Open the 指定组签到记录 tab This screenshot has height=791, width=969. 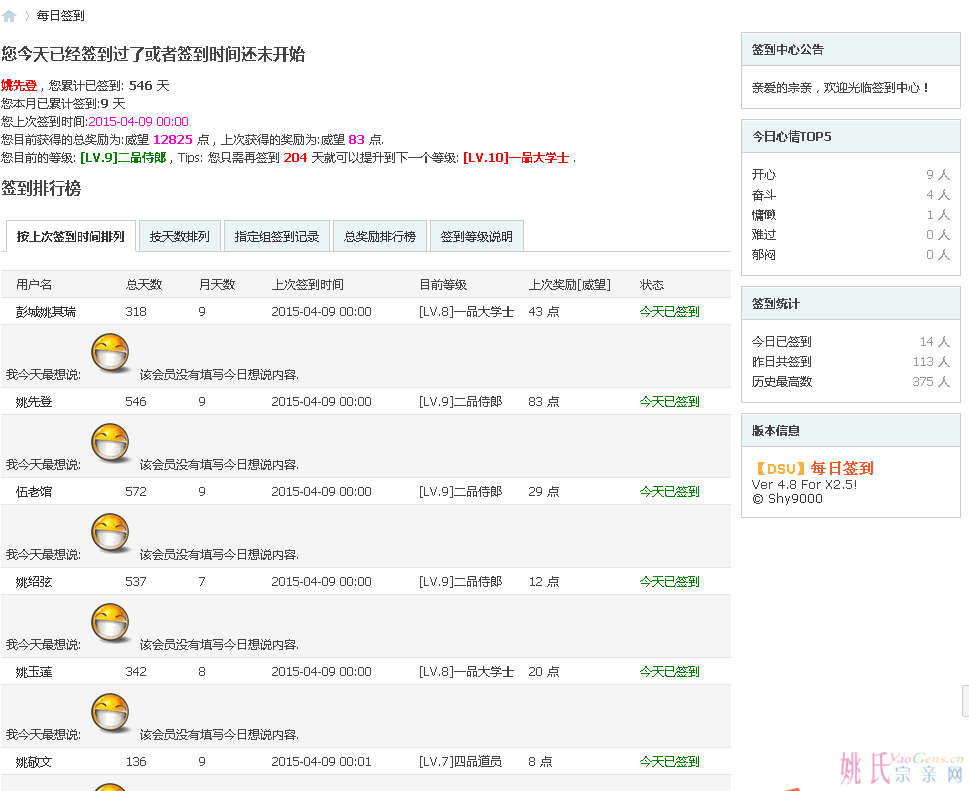coord(276,237)
